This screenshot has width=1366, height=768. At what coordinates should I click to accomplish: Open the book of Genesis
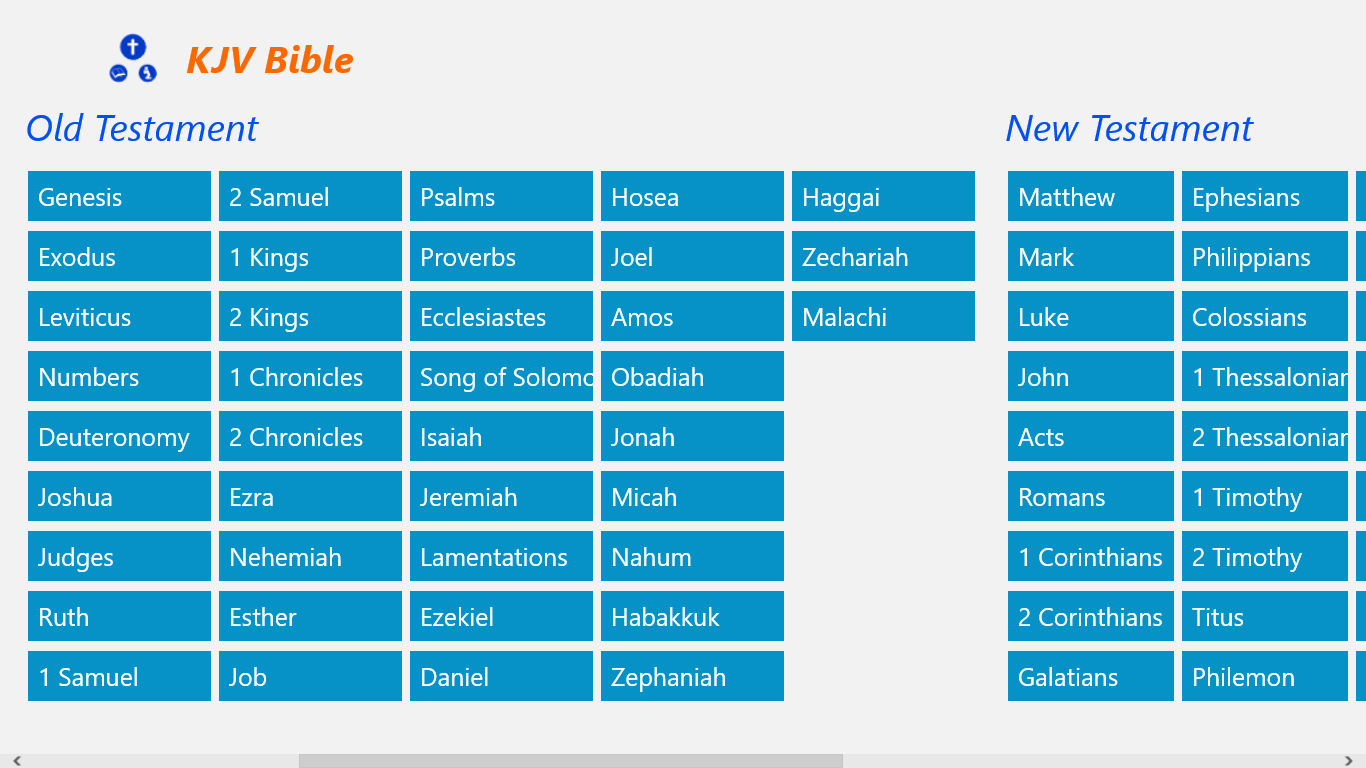[x=119, y=197]
